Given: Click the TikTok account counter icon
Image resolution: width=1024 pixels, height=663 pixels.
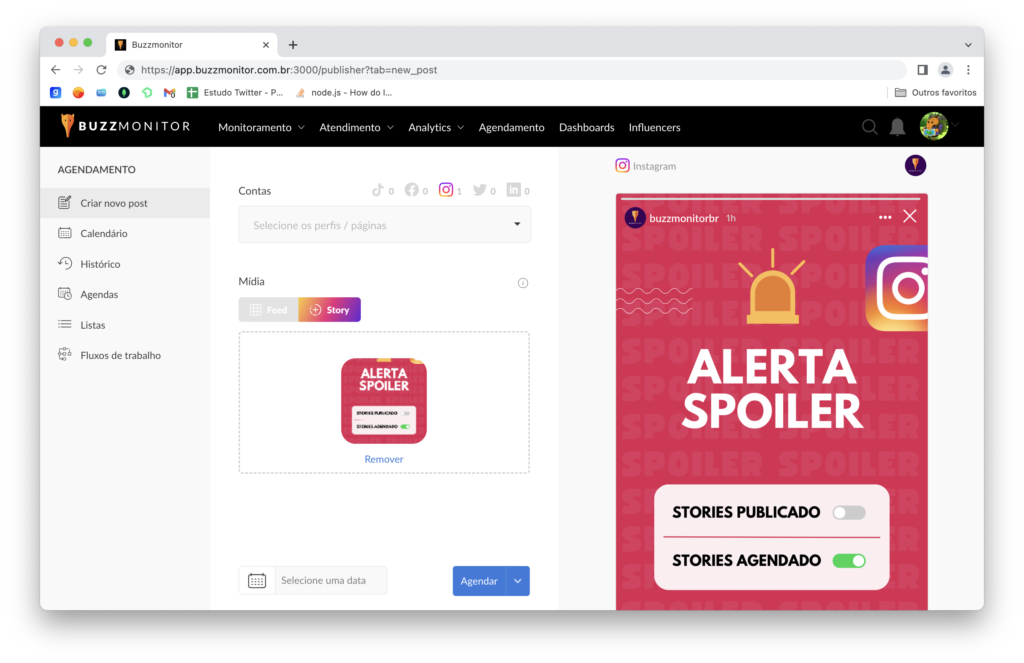Looking at the screenshot, I should [378, 190].
